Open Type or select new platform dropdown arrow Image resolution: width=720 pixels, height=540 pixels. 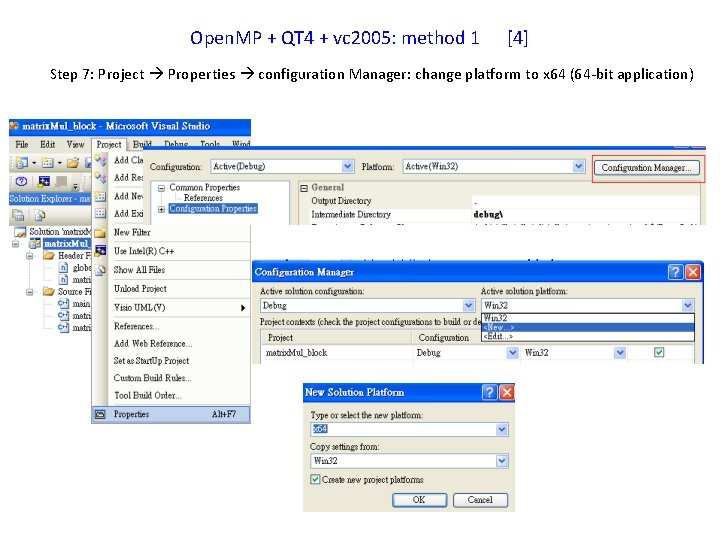502,429
